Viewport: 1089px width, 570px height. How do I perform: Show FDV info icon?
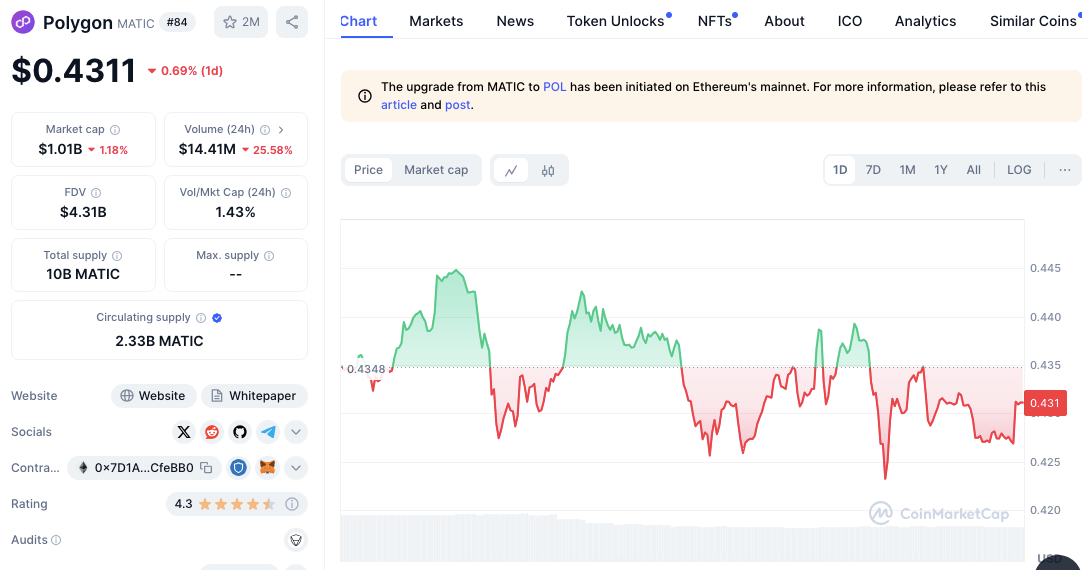click(96, 193)
